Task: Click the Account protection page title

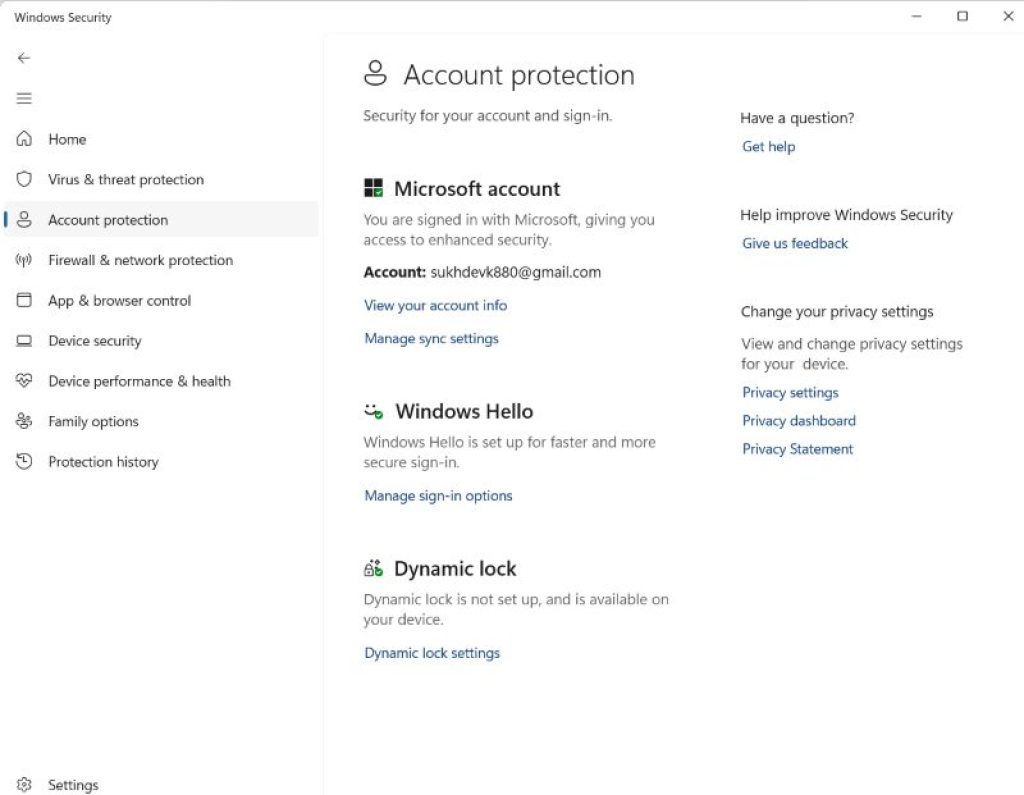Action: coord(519,74)
